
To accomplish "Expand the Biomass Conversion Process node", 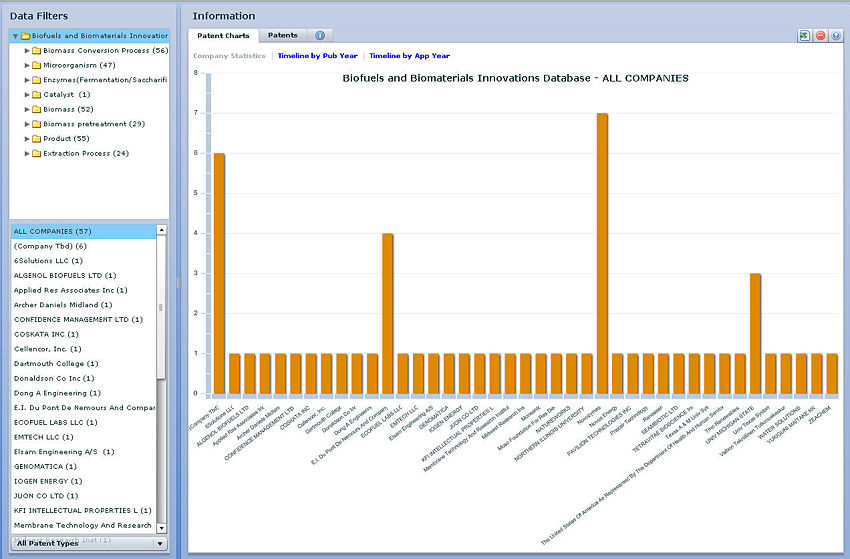I will (x=27, y=51).
